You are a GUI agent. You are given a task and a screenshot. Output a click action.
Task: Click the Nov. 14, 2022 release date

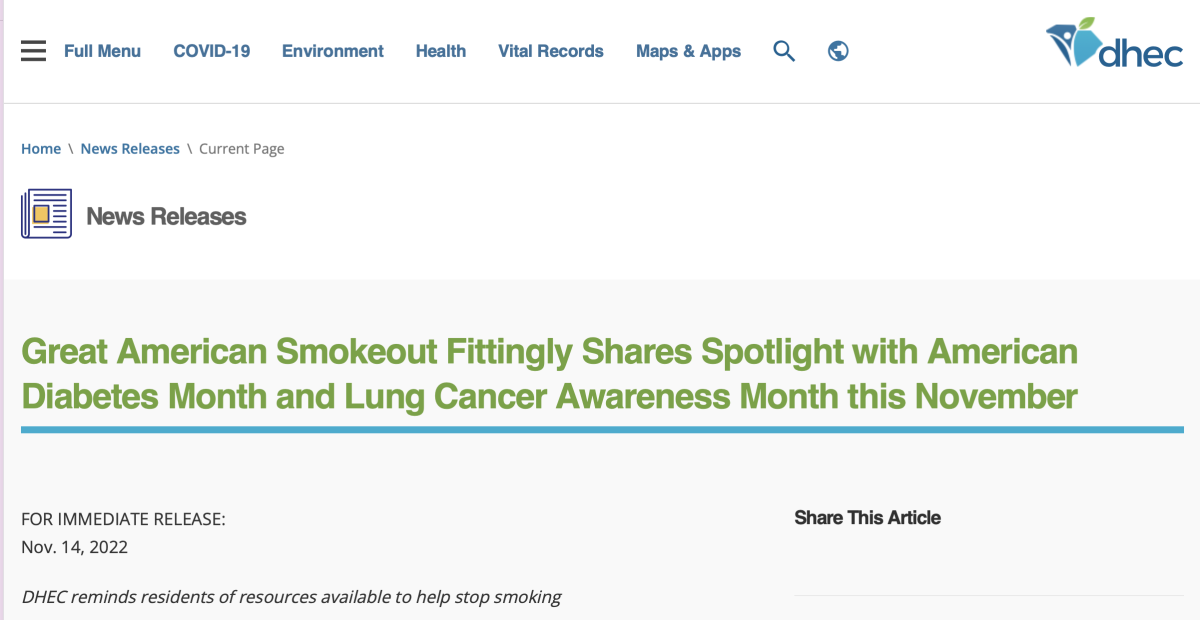coord(74,547)
